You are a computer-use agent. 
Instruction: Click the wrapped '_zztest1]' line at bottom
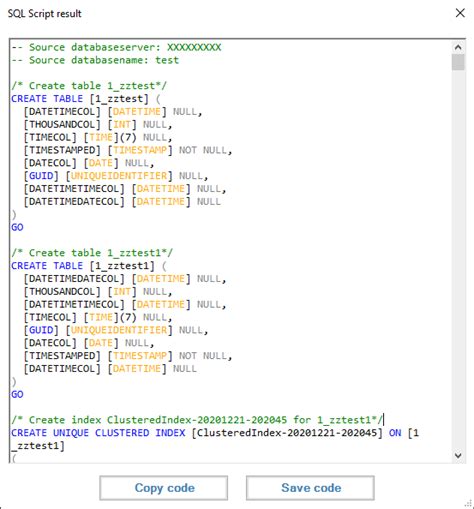(x=38, y=446)
